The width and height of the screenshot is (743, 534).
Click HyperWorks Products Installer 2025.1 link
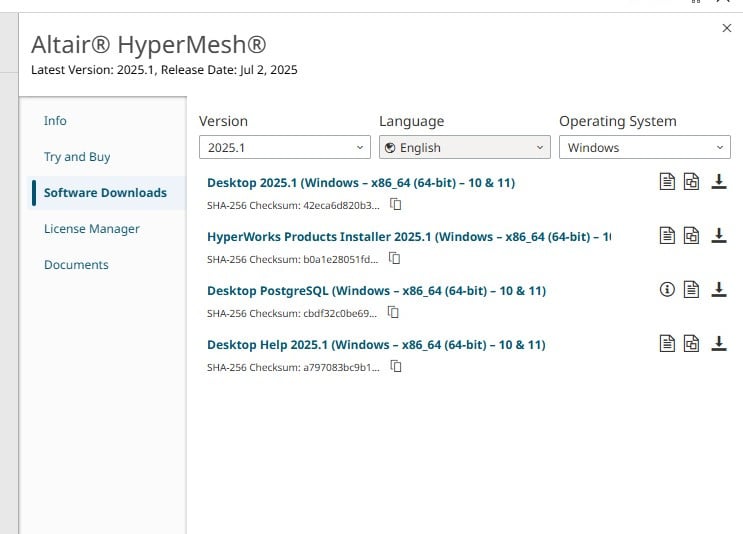click(409, 237)
